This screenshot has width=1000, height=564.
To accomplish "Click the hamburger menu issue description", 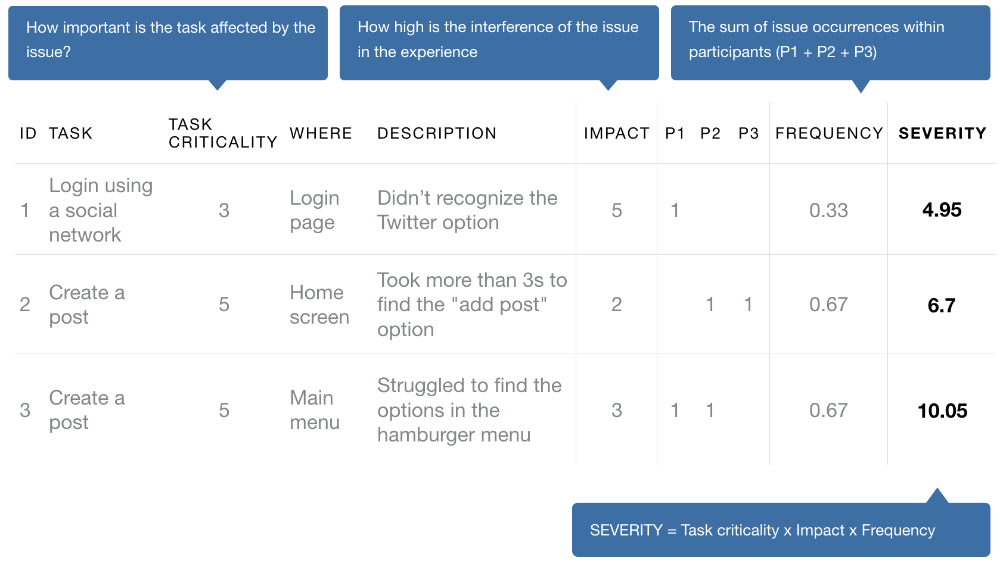I will point(469,410).
